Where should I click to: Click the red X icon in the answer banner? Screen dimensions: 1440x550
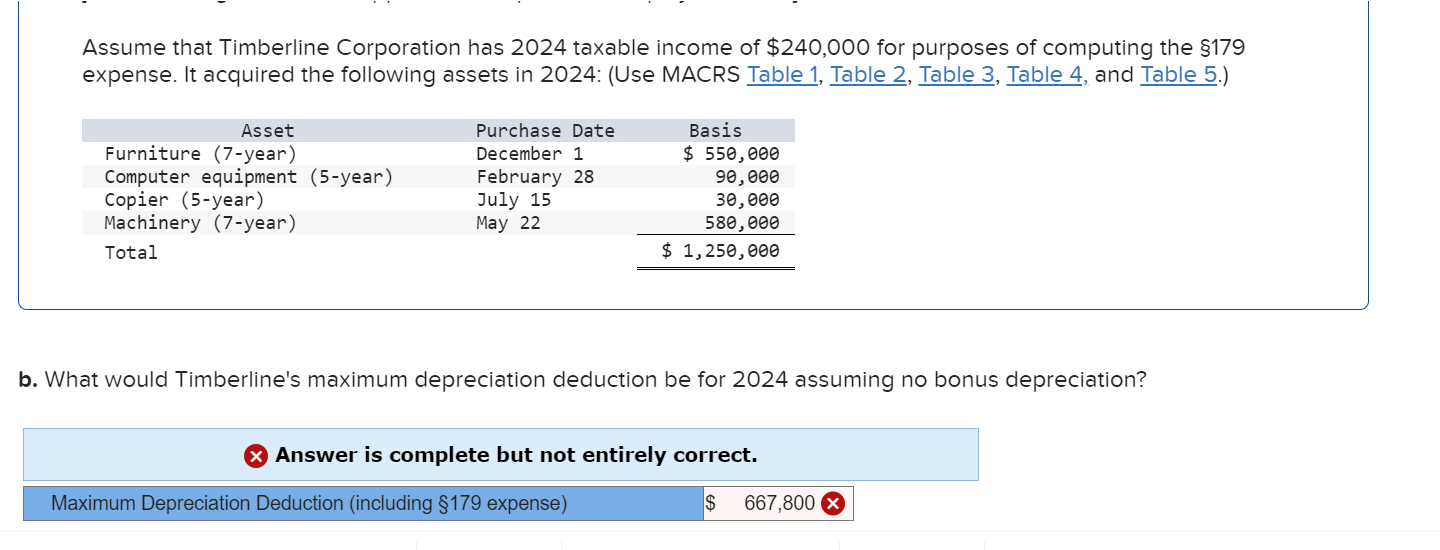point(256,456)
